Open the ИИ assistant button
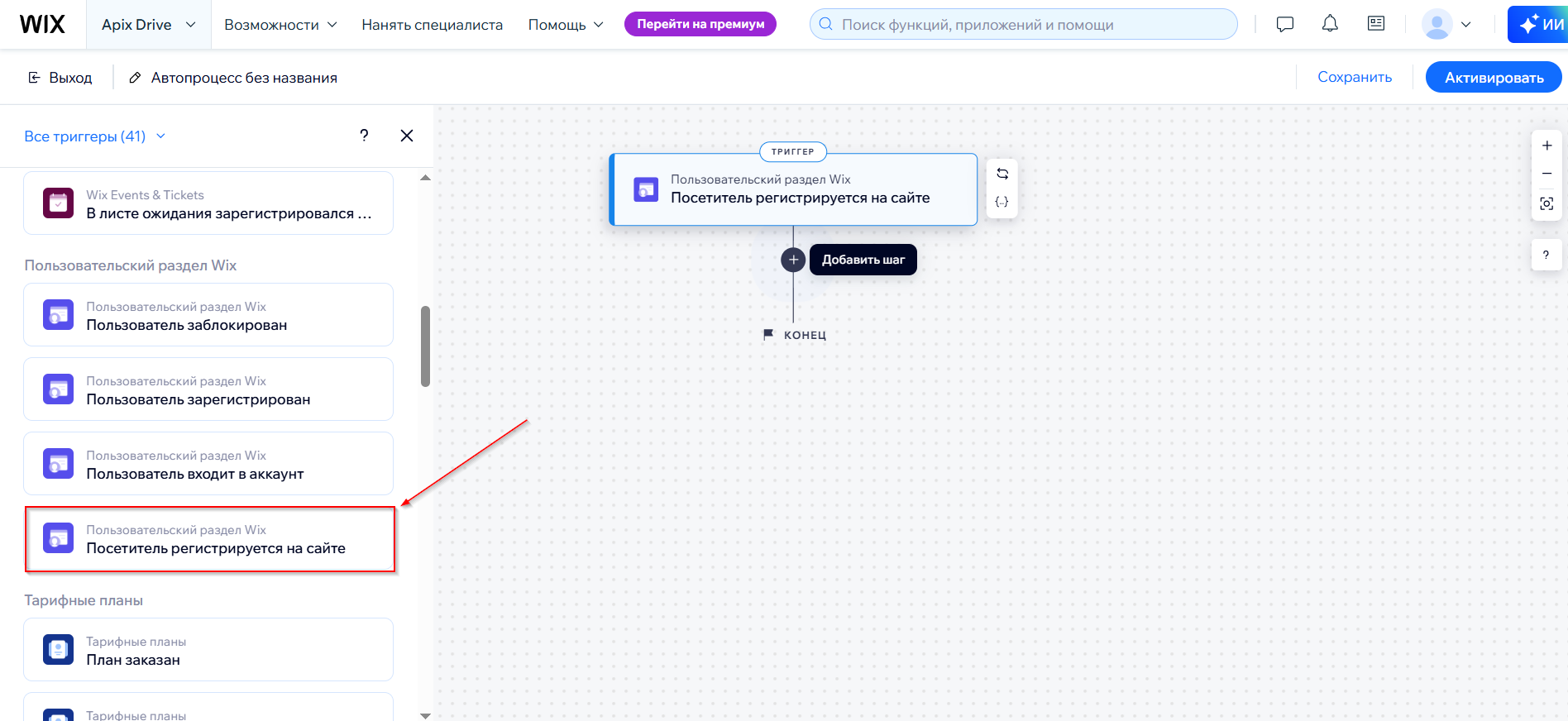 click(1540, 24)
